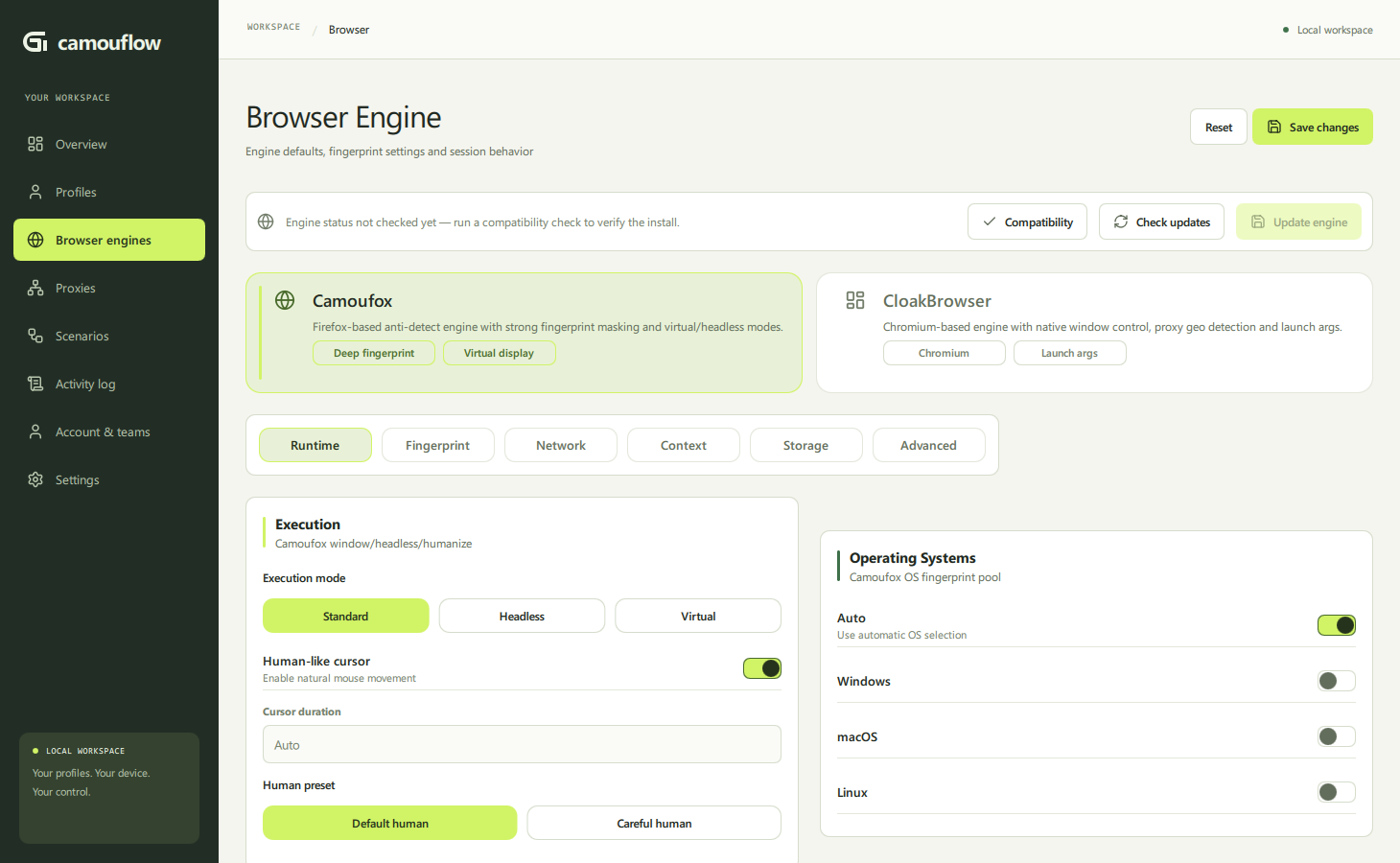Click the floppy disk icon on Save changes
The image size is (1400, 863).
coord(1274,127)
